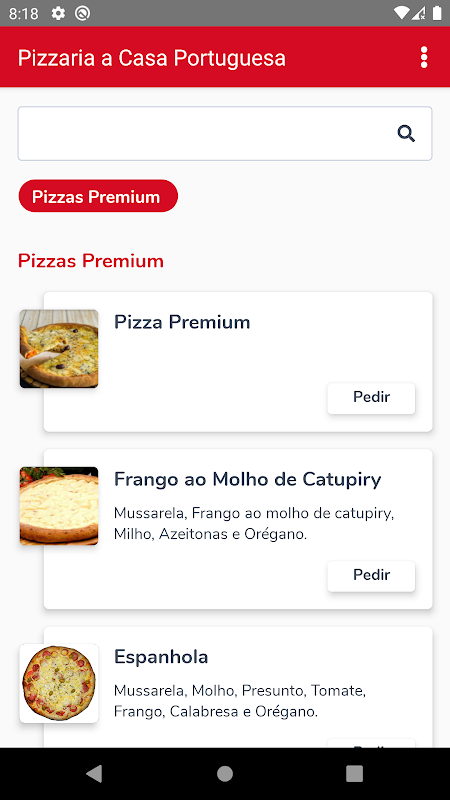Click Pedir button for Pizza Premium
The height and width of the screenshot is (800, 450).
tap(371, 398)
